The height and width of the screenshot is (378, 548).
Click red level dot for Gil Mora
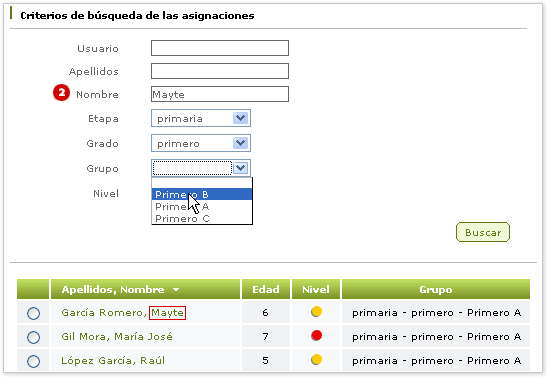tap(316, 336)
